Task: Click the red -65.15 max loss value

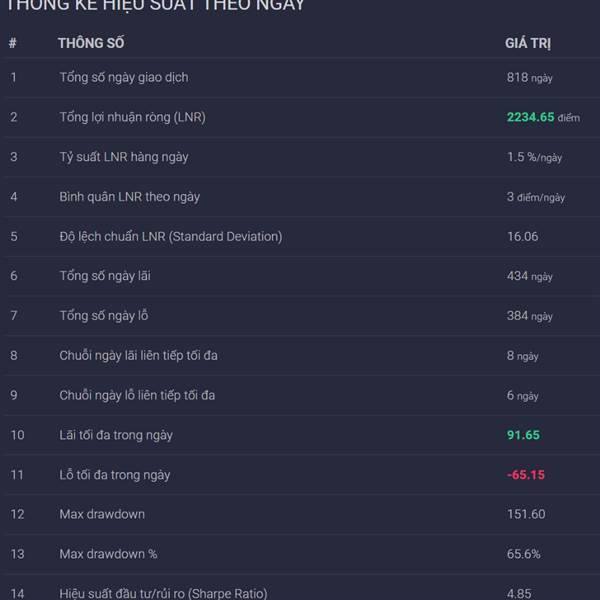Action: 525,475
